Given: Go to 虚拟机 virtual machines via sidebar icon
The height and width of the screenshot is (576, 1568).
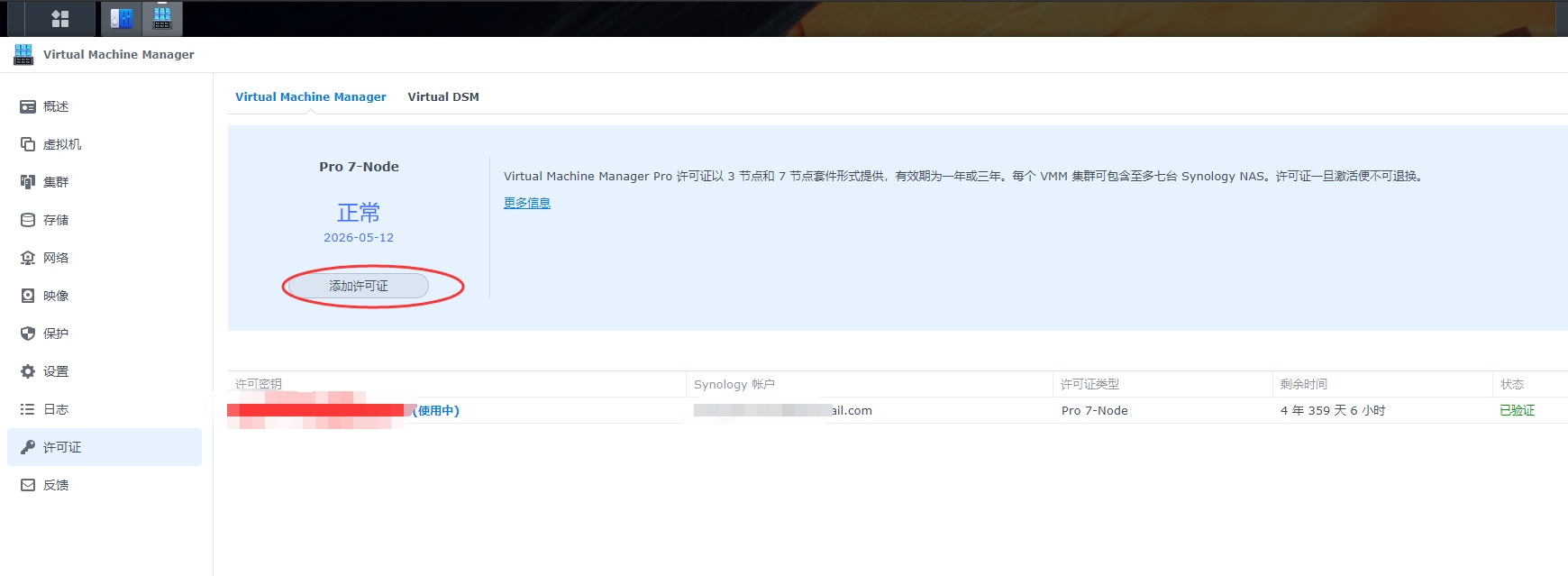Looking at the screenshot, I should click(x=28, y=144).
